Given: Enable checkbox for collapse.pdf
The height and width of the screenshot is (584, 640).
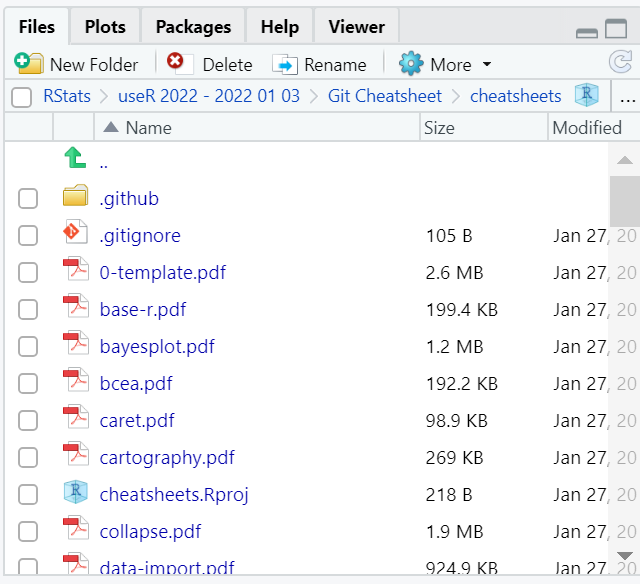Looking at the screenshot, I should pyautogui.click(x=28, y=532).
